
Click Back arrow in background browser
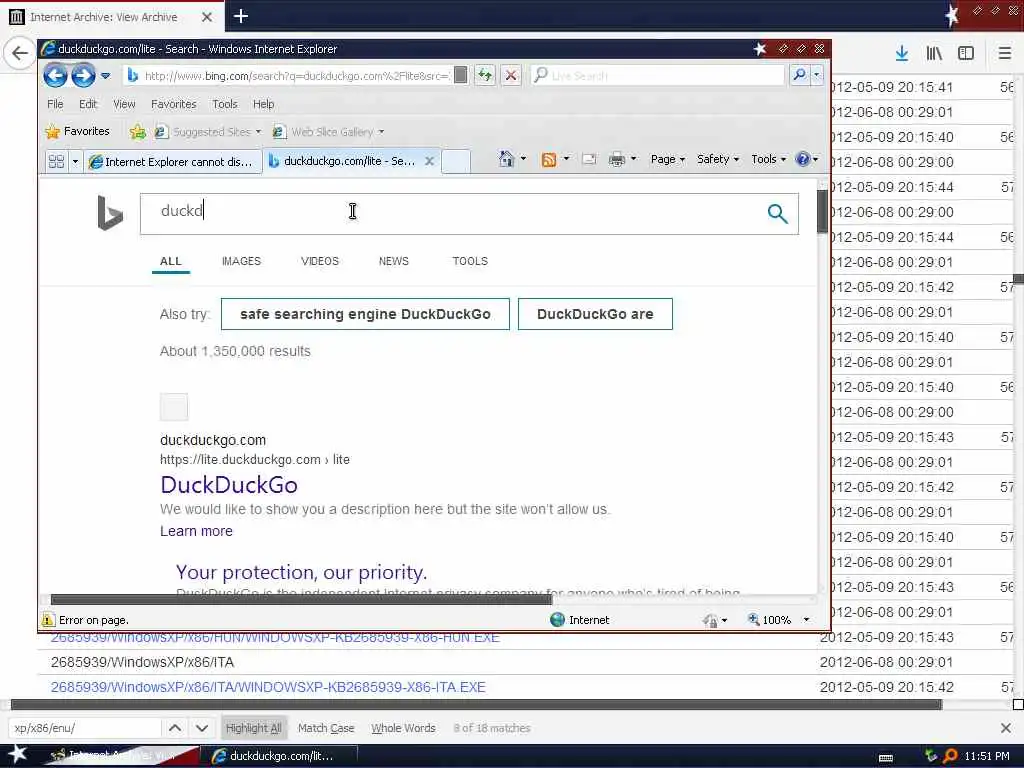[19, 53]
